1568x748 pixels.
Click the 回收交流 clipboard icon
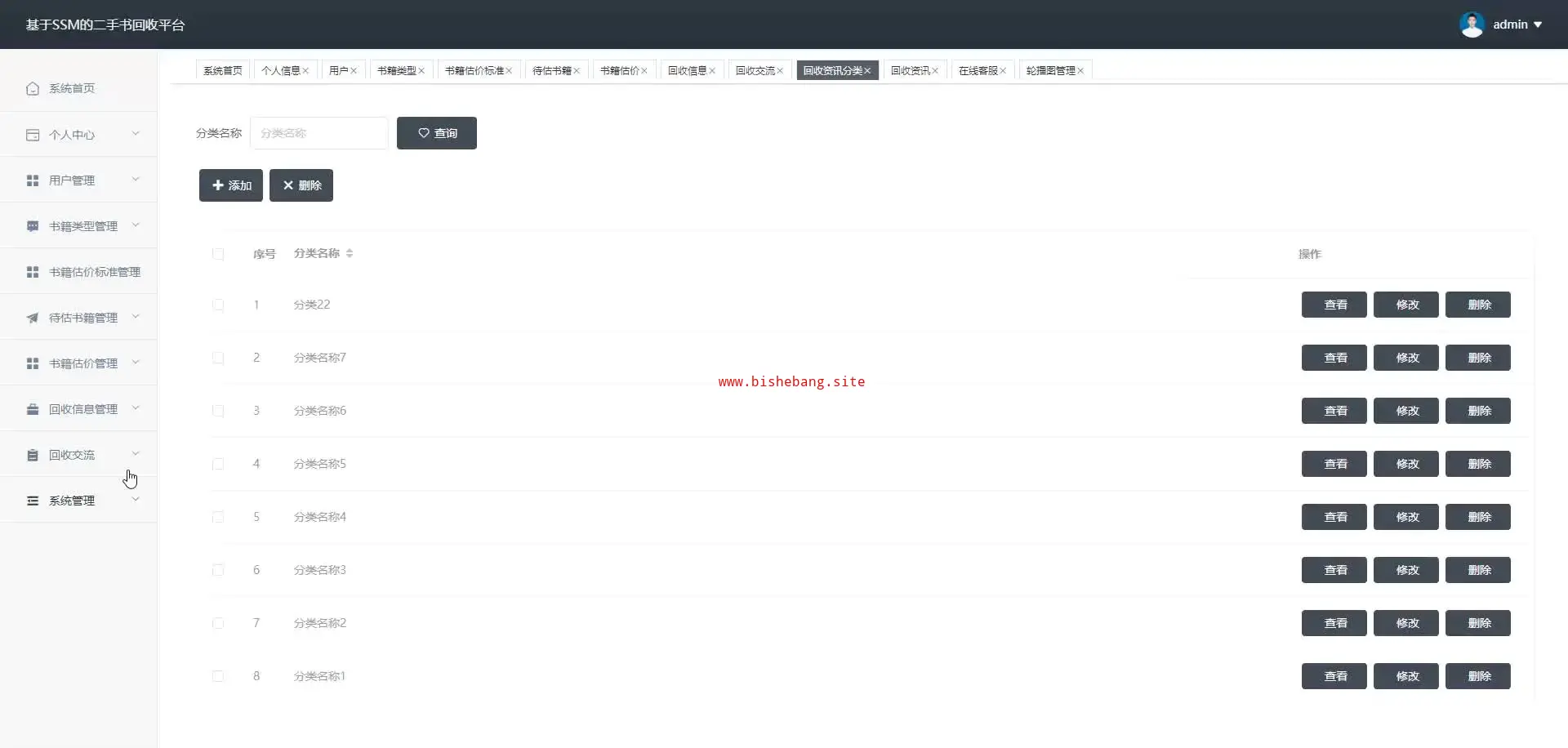(x=33, y=455)
